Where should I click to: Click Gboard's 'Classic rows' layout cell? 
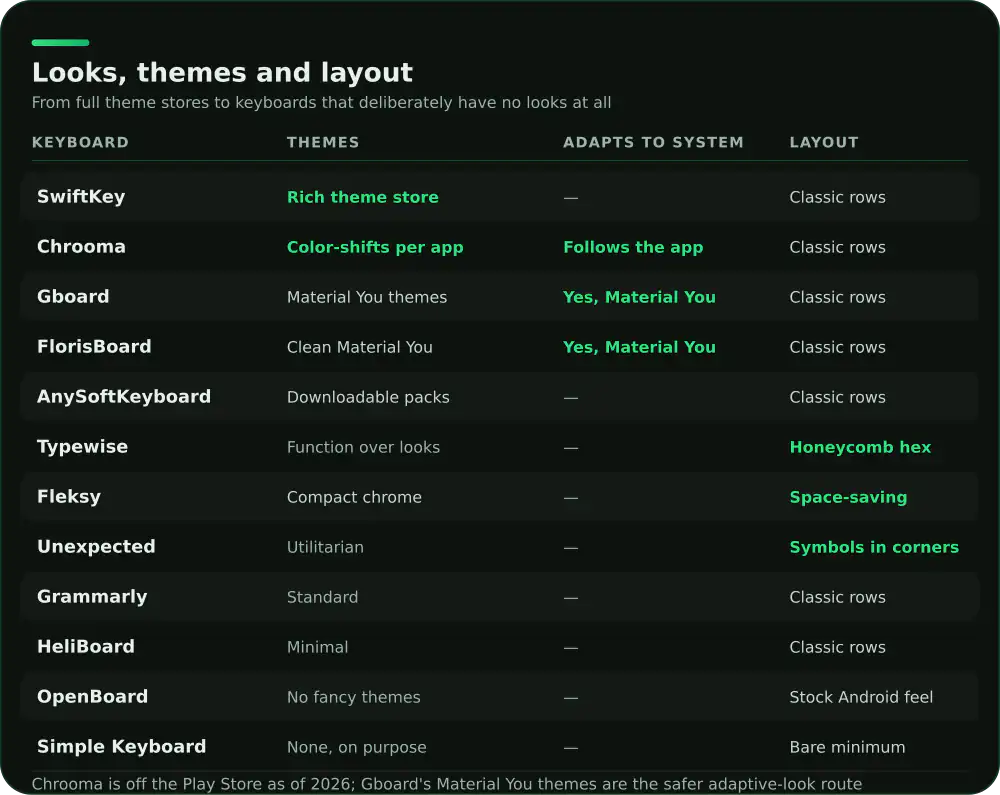click(837, 297)
